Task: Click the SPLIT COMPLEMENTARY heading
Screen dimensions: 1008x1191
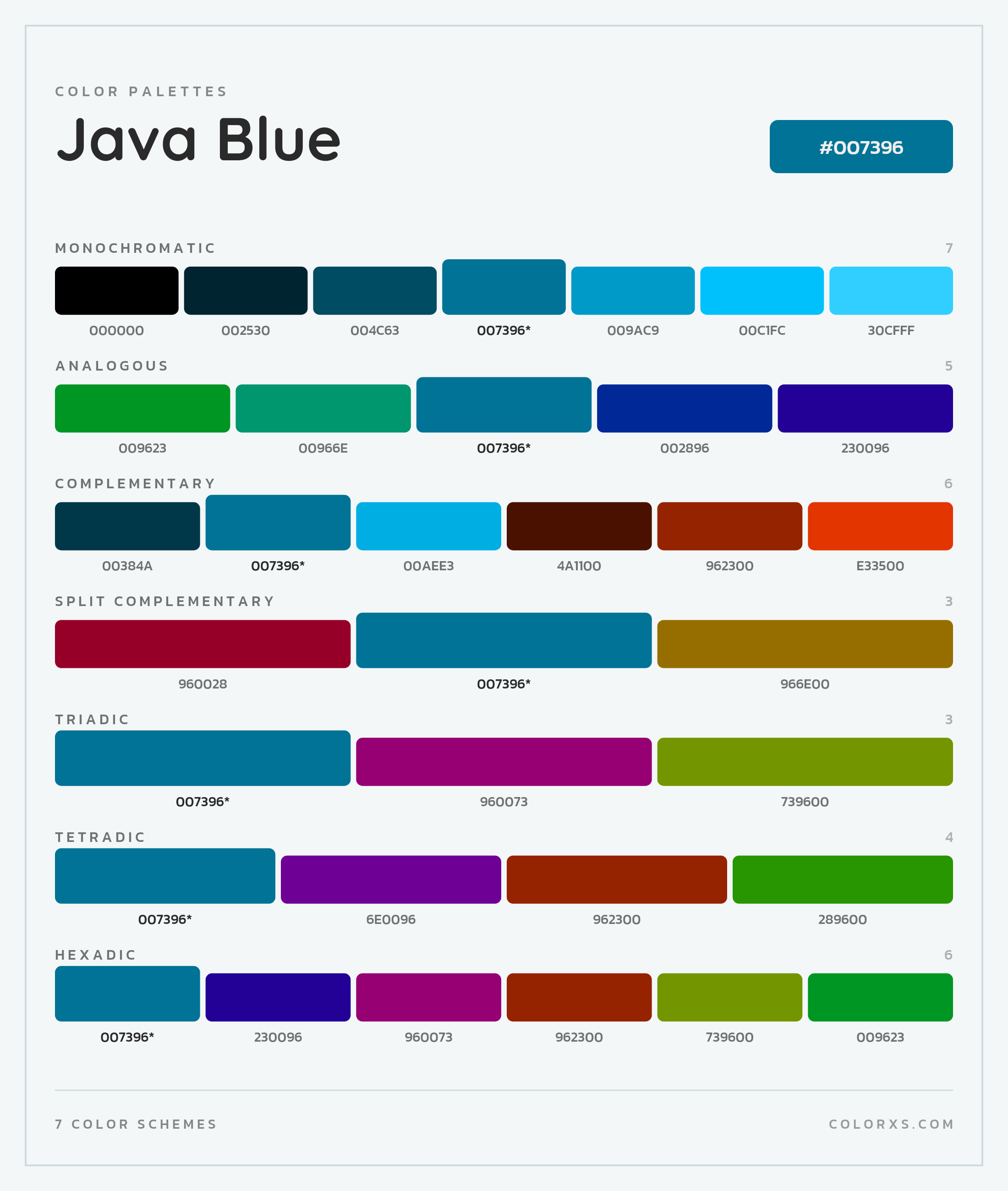Action: pyautogui.click(x=164, y=601)
